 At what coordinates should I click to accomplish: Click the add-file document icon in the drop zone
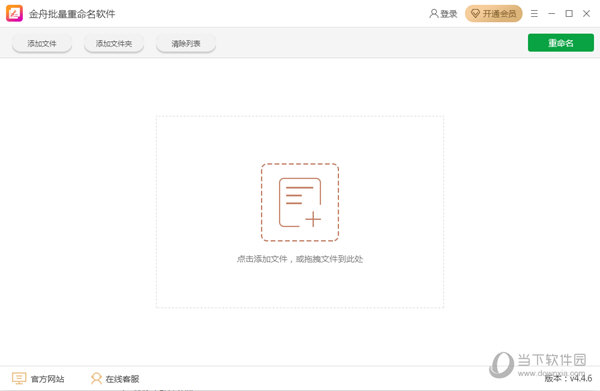300,202
